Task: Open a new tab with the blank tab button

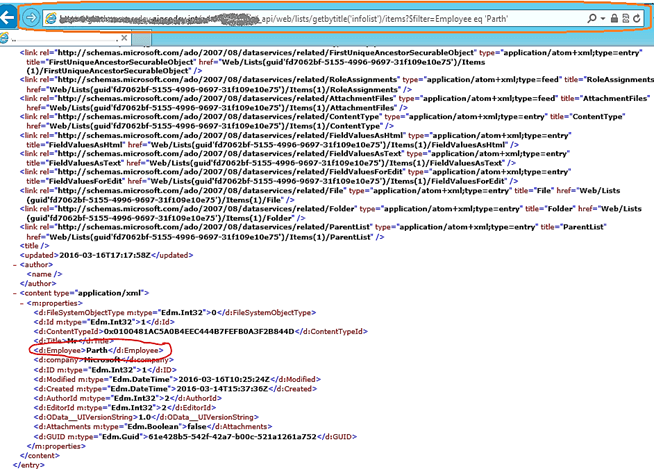Action: click(x=141, y=39)
